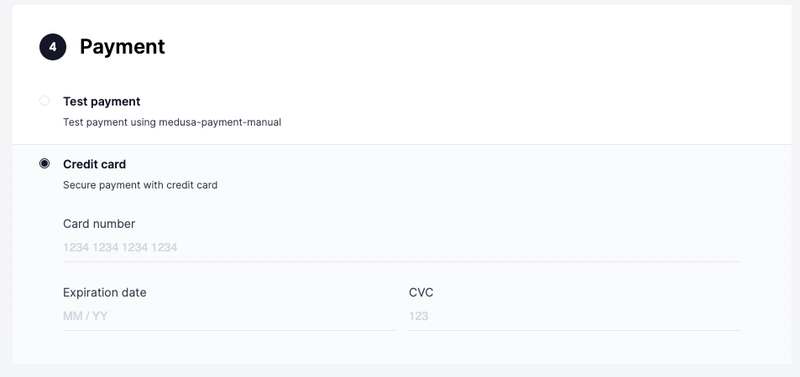Click the 1234 1234 1234 1234 placeholder
Screen dimensions: 800x377
[x=120, y=248]
